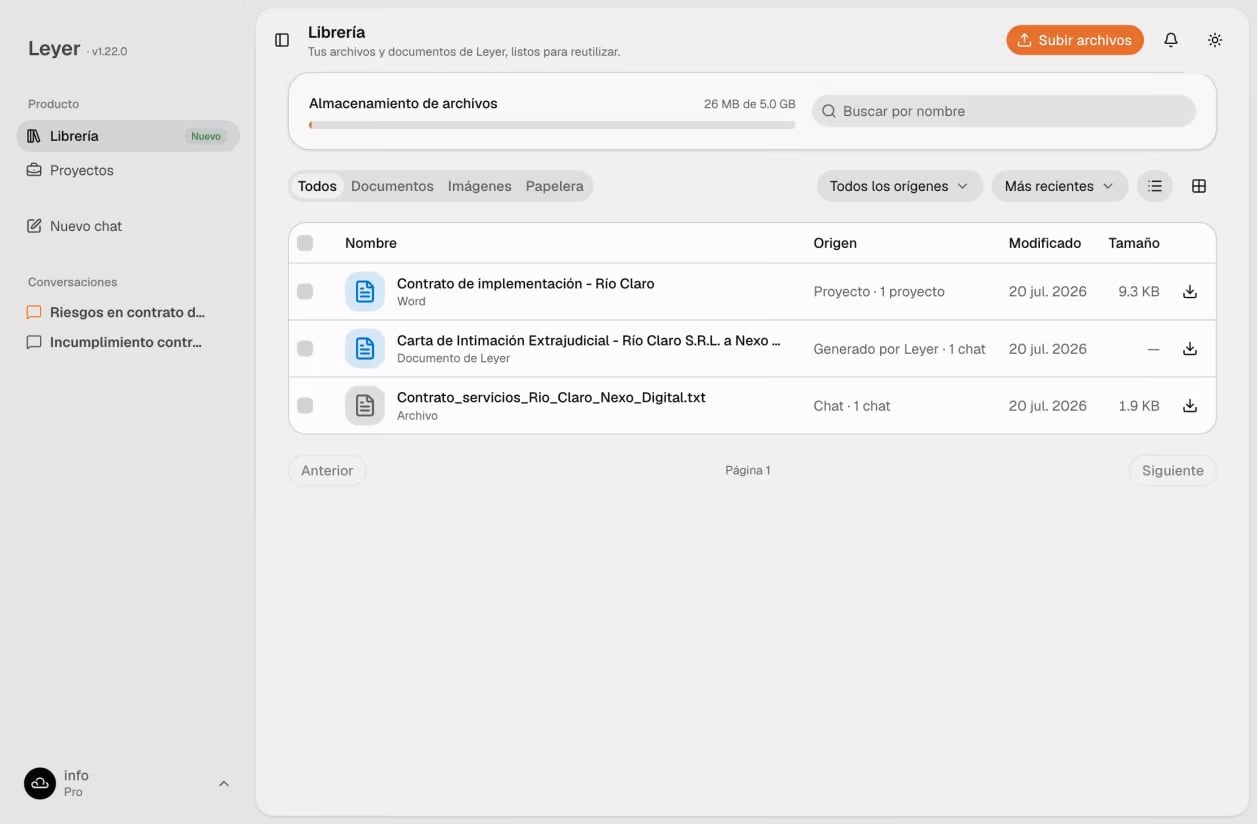The height and width of the screenshot is (824, 1257).
Task: Select the Imágenes tab
Action: point(480,186)
